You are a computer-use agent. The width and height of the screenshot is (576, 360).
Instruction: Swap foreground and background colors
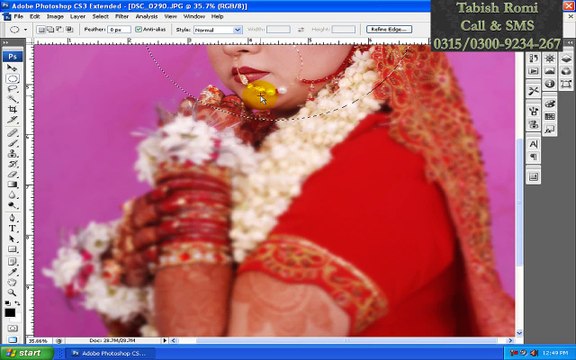coord(17,303)
